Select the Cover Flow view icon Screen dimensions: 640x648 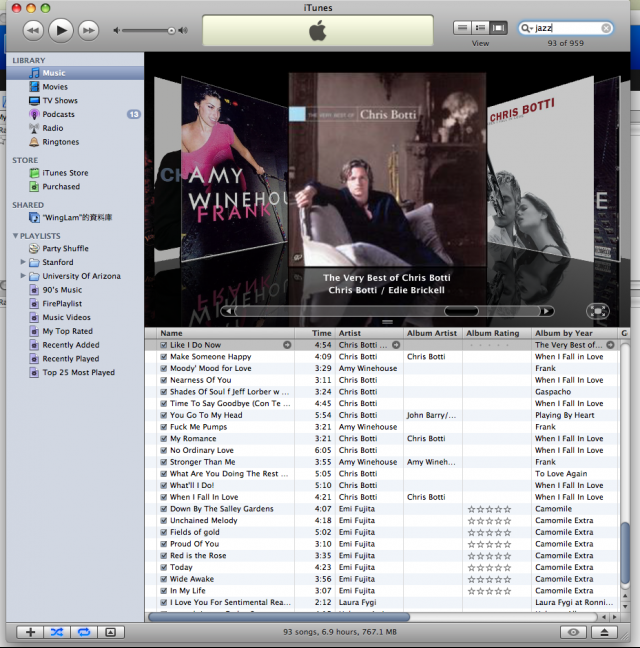[x=499, y=28]
